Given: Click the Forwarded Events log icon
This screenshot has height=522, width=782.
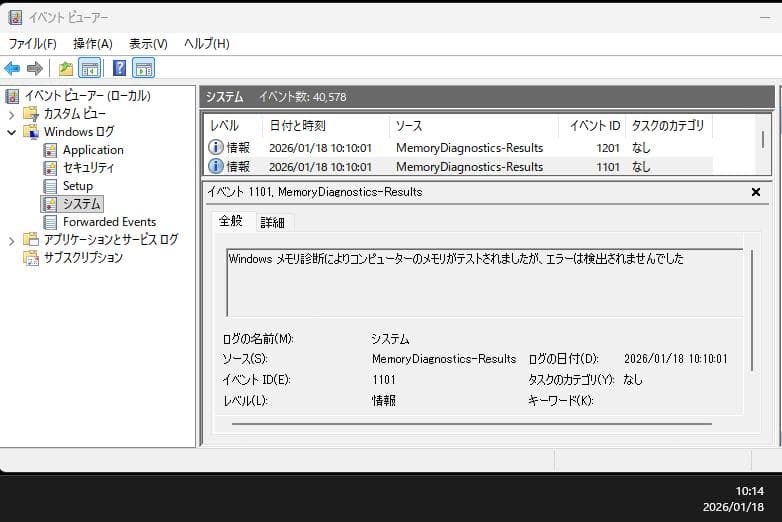Looking at the screenshot, I should pos(50,222).
